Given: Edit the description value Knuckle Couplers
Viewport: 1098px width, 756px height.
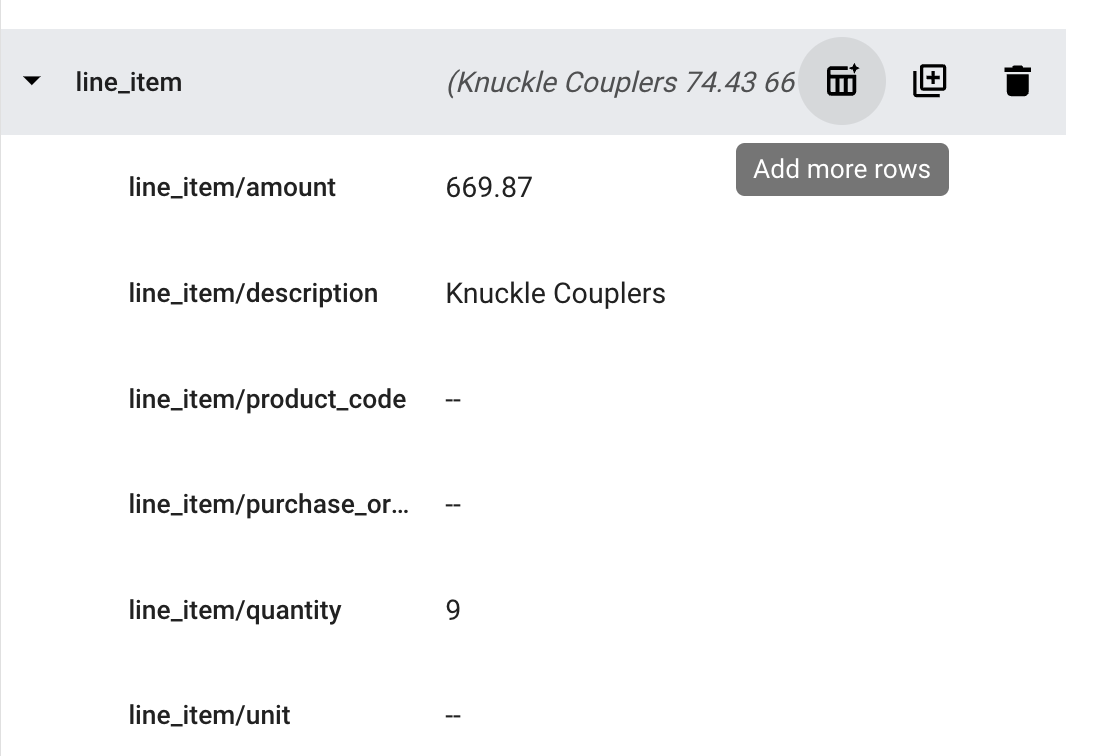Looking at the screenshot, I should pyautogui.click(x=555, y=293).
